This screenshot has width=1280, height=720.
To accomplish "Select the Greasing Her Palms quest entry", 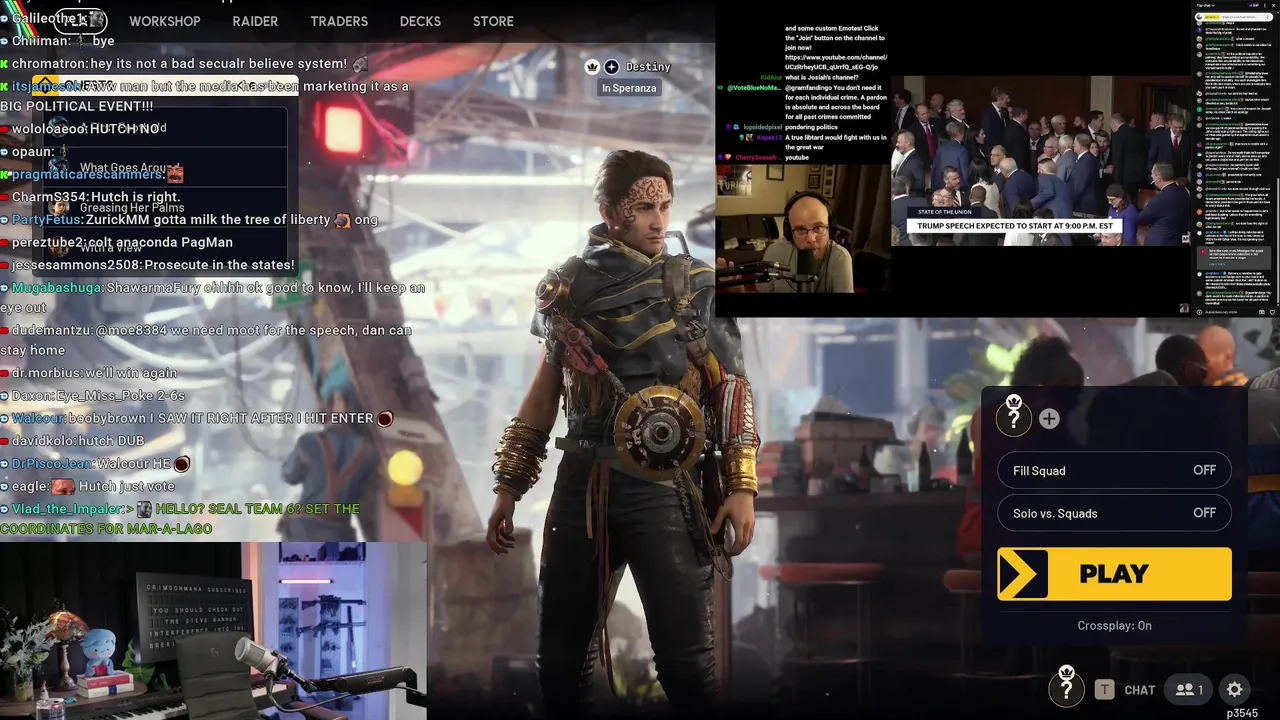I will pos(132,208).
